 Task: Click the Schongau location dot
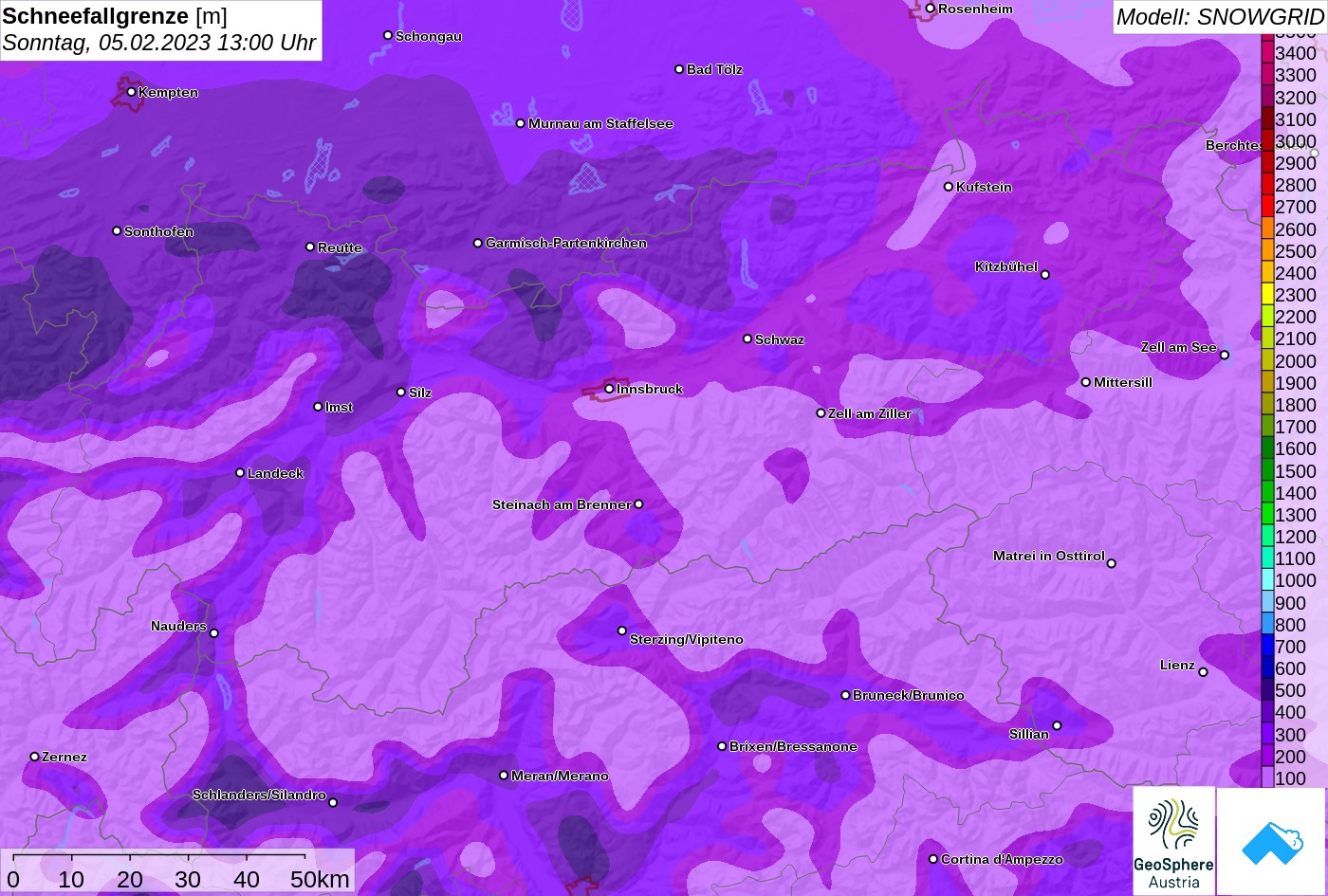point(388,35)
